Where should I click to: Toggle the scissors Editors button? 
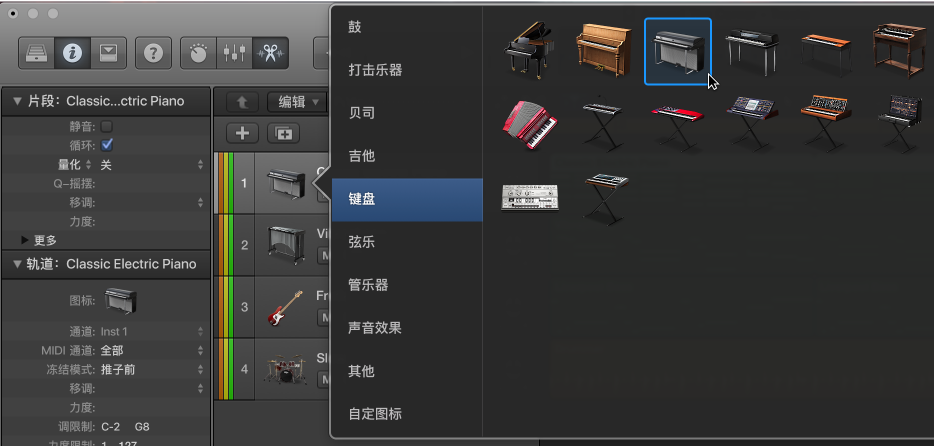point(270,53)
